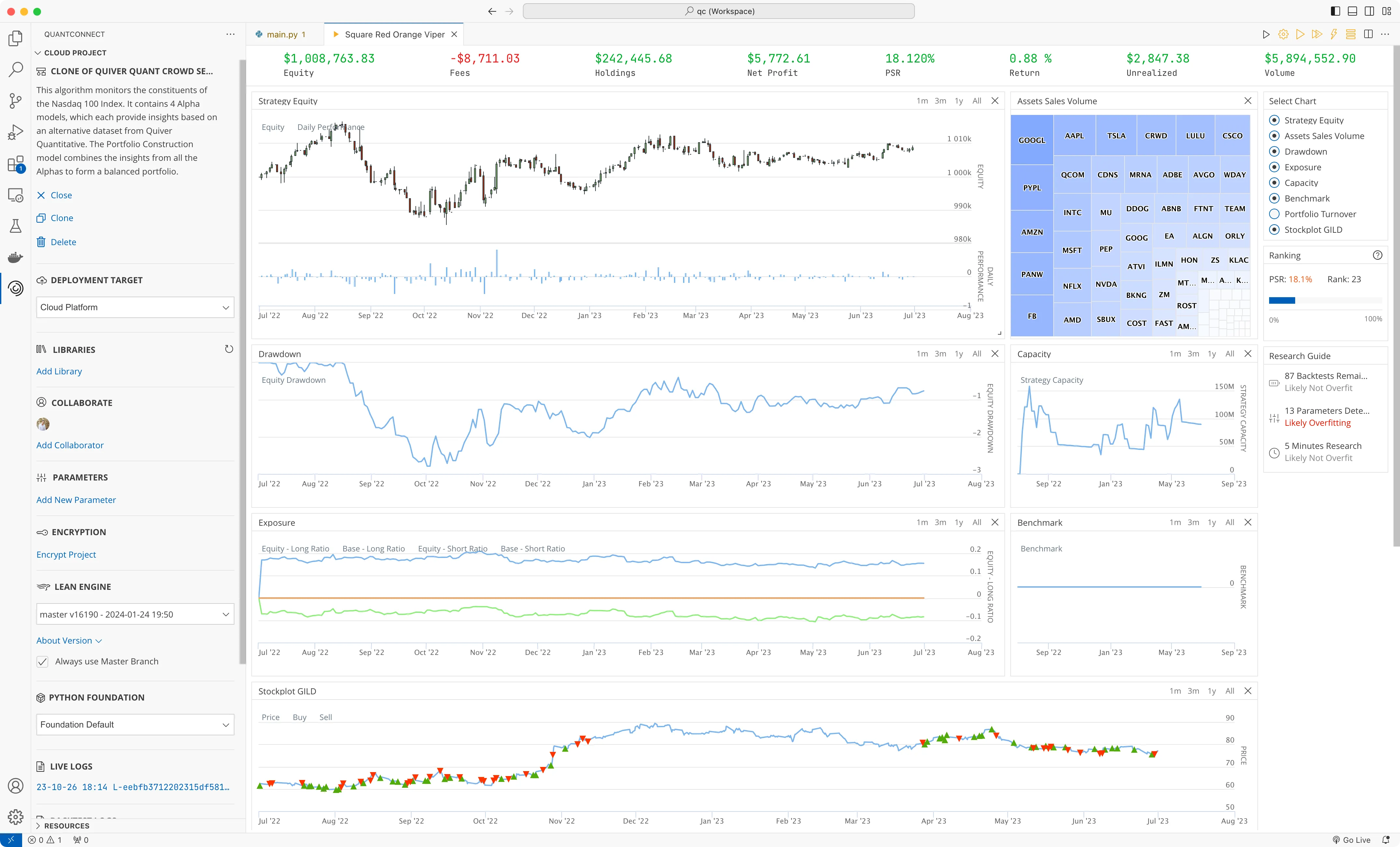Deselect the Drawdown chart radio button
This screenshot has height=847, width=1400.
1274,152
